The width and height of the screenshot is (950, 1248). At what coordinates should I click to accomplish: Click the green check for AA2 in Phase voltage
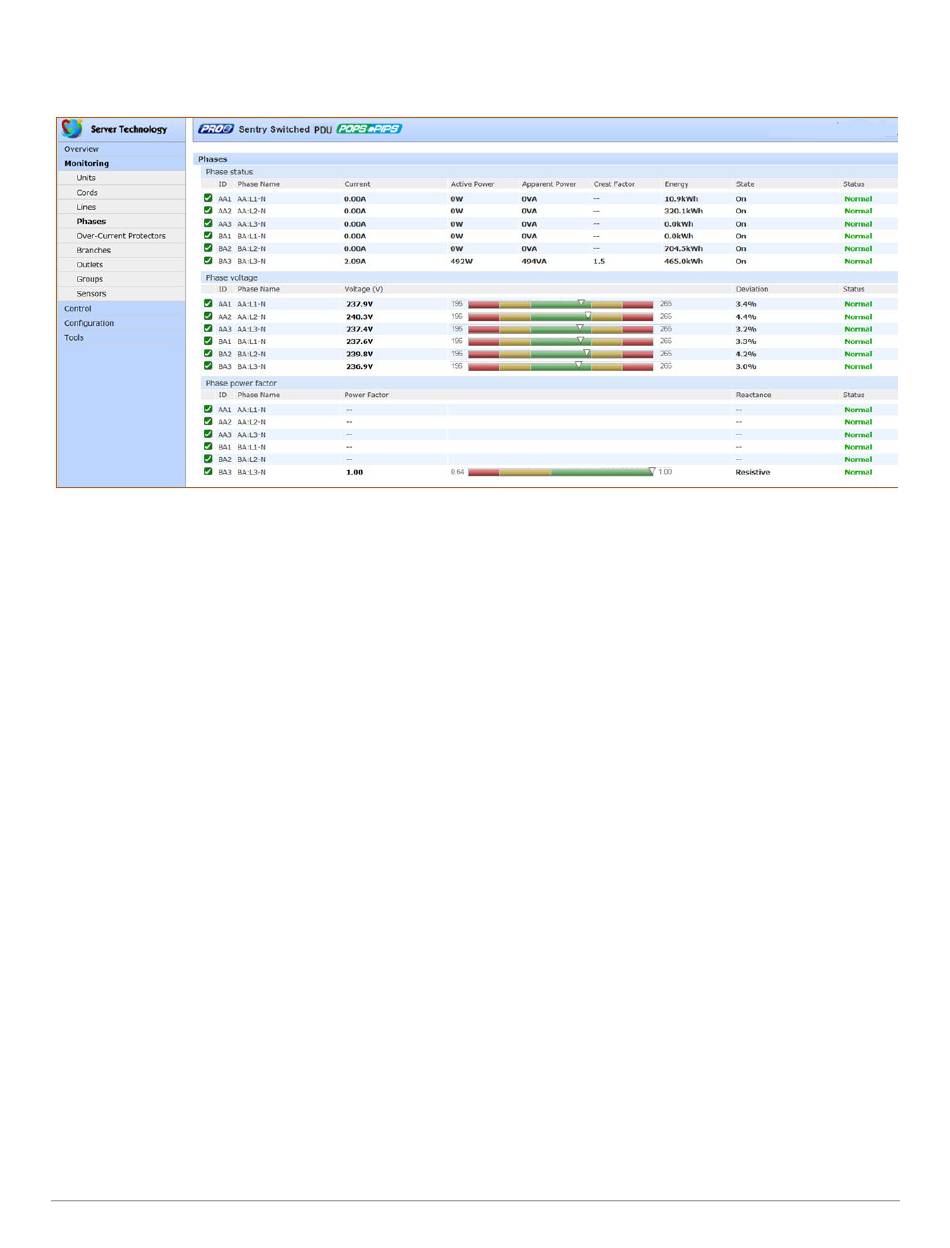(x=208, y=316)
